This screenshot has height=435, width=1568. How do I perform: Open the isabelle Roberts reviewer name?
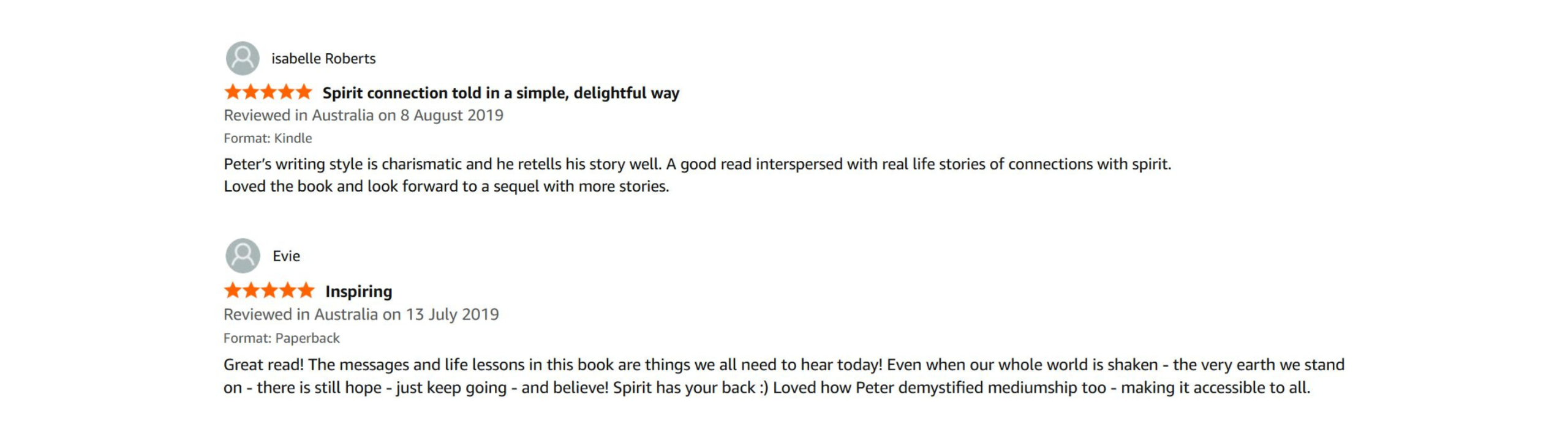click(x=323, y=59)
